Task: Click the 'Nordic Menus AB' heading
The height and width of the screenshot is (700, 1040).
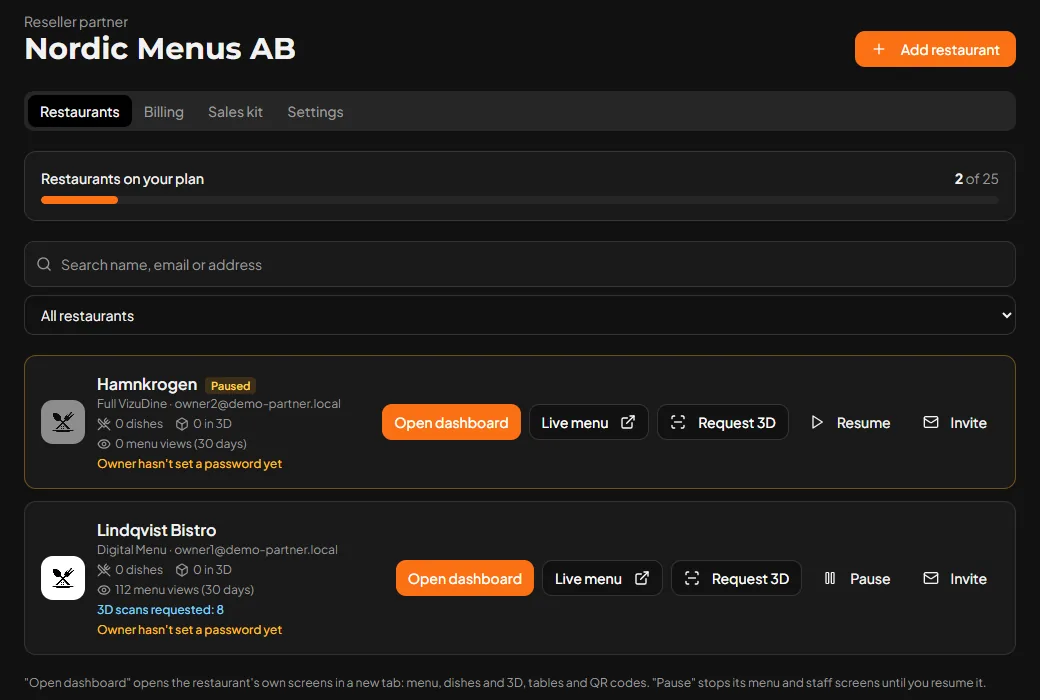Action: [160, 48]
